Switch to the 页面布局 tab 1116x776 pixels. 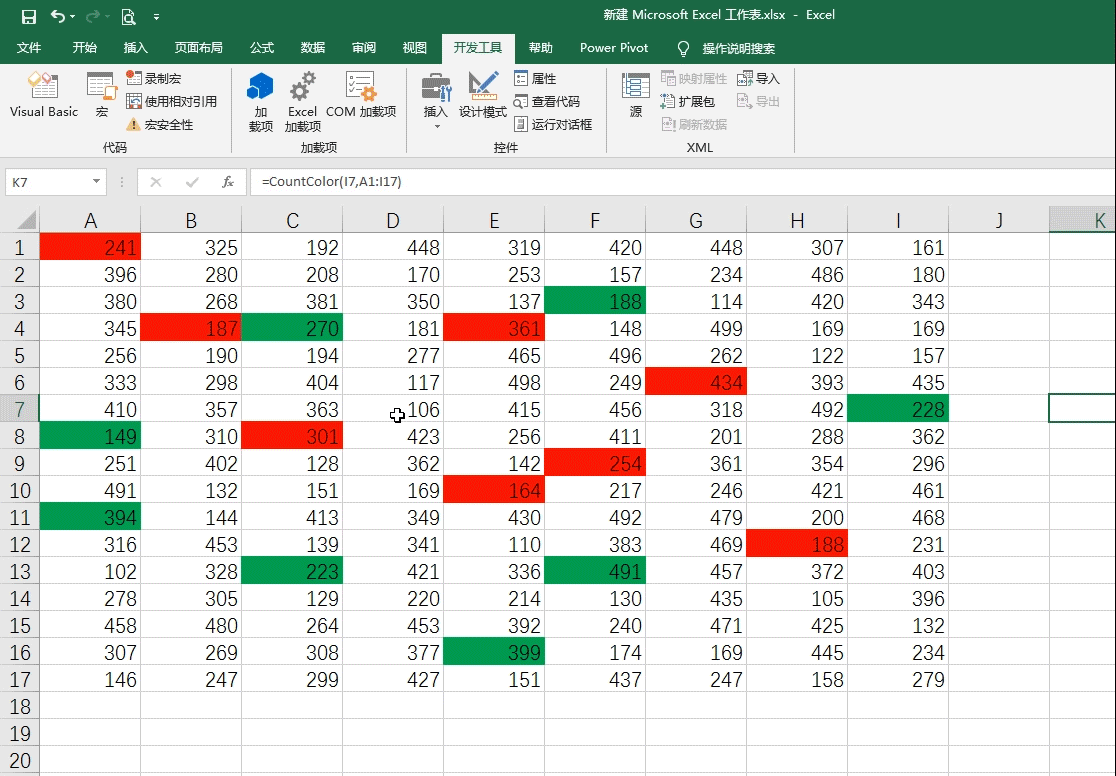[199, 48]
